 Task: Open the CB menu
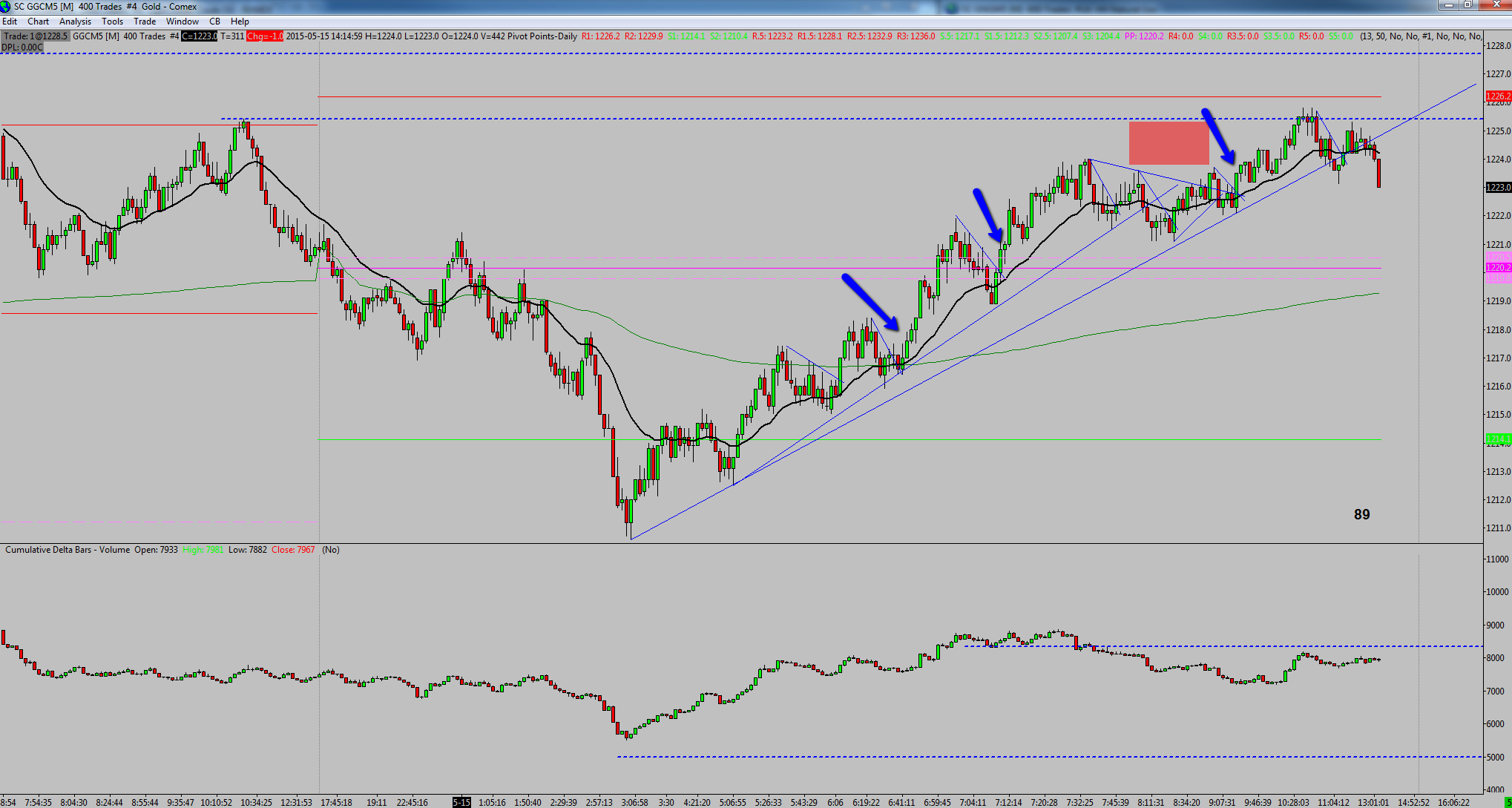(214, 22)
